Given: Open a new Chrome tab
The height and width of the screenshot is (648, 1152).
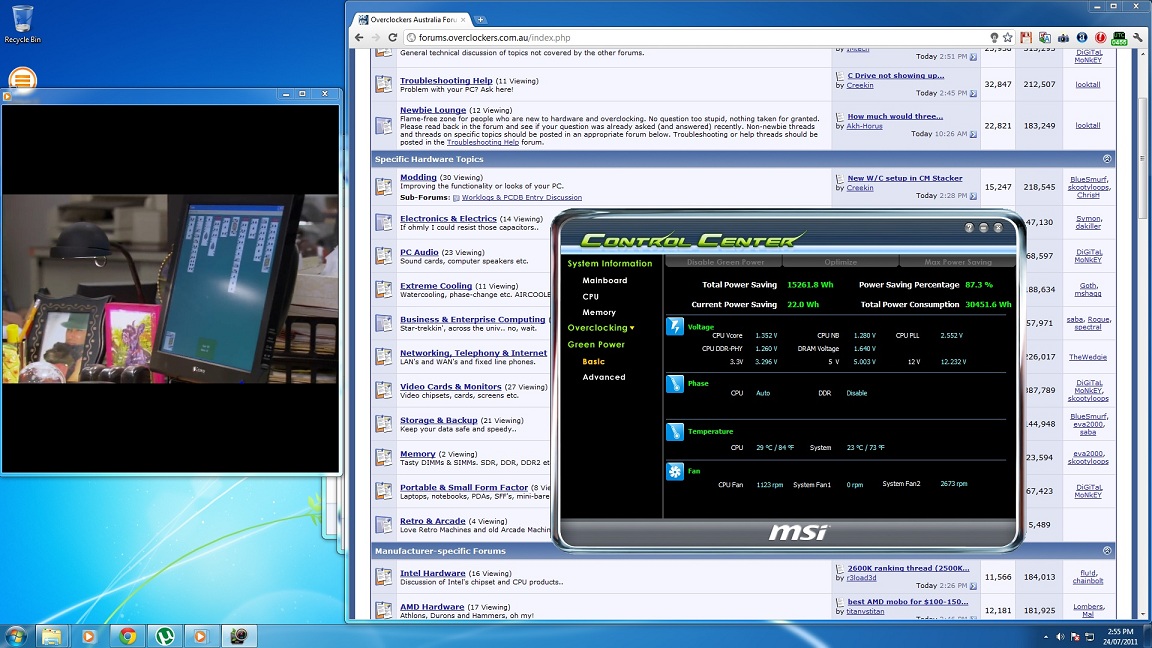Looking at the screenshot, I should click(480, 20).
